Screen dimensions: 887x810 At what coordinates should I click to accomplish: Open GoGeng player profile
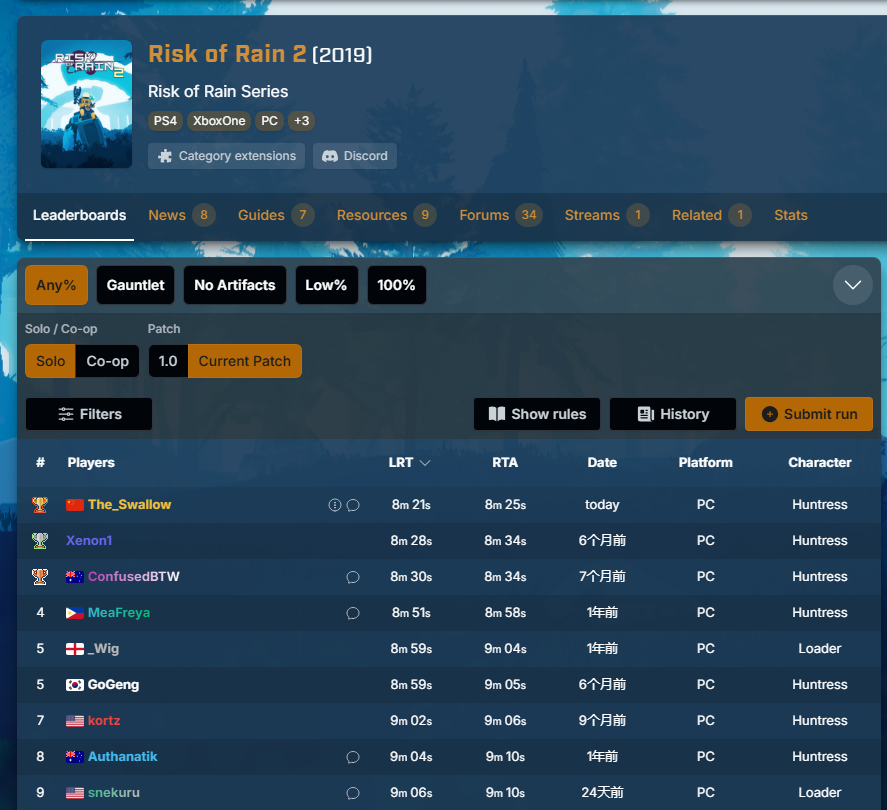pos(113,685)
